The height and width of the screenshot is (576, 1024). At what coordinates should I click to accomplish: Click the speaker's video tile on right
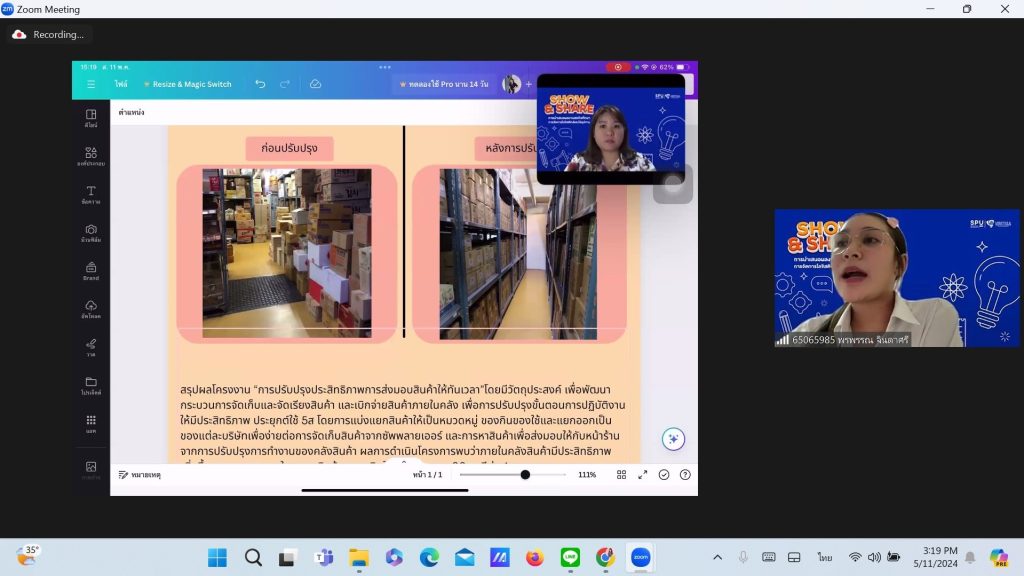pyautogui.click(x=897, y=278)
